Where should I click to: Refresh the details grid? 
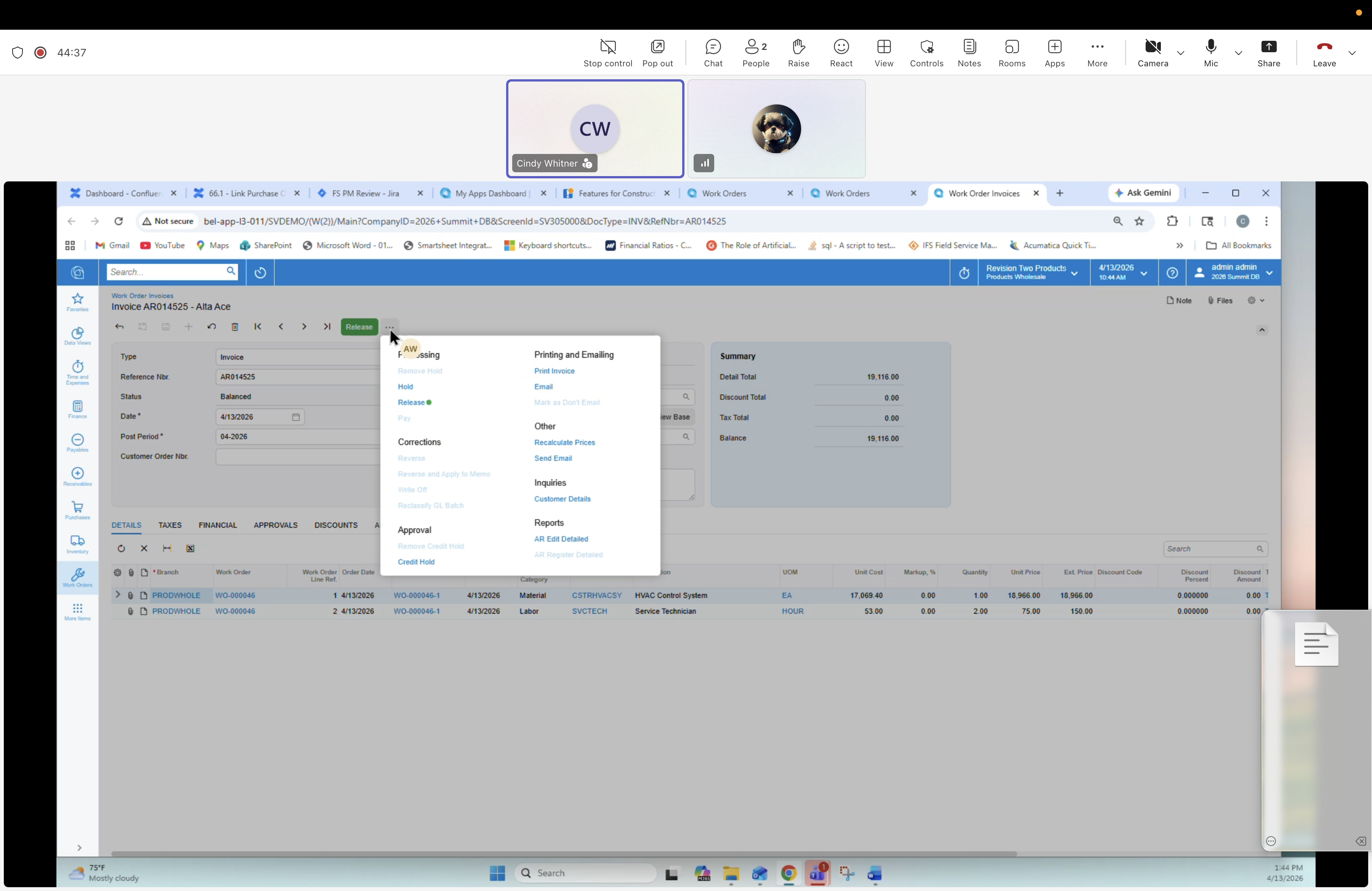click(122, 549)
